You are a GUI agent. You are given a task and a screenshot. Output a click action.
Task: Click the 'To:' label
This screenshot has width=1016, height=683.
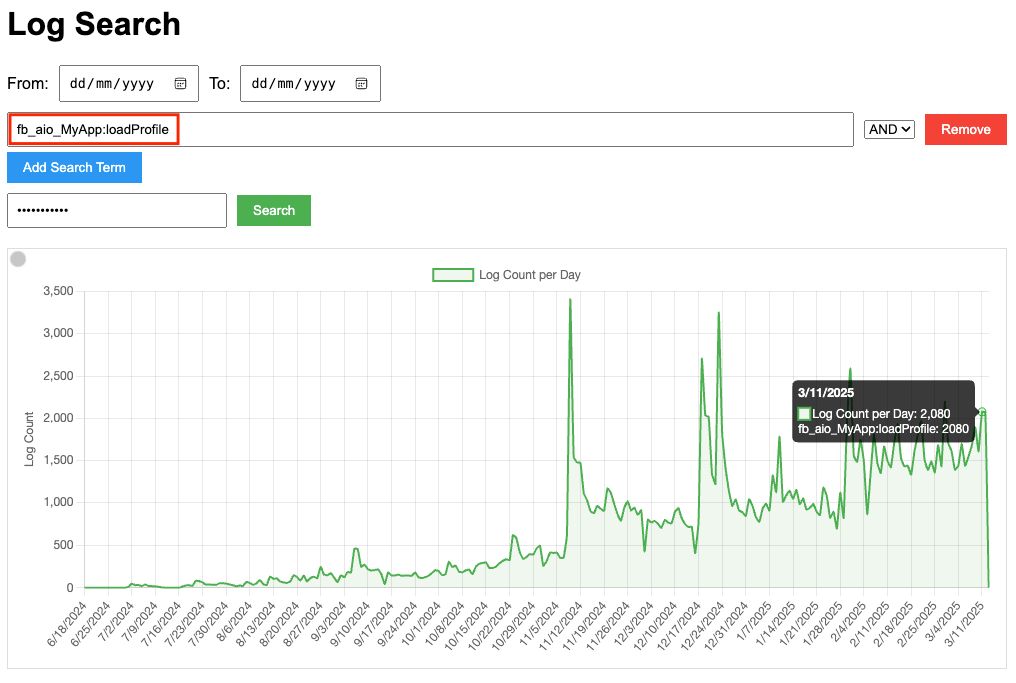click(220, 84)
